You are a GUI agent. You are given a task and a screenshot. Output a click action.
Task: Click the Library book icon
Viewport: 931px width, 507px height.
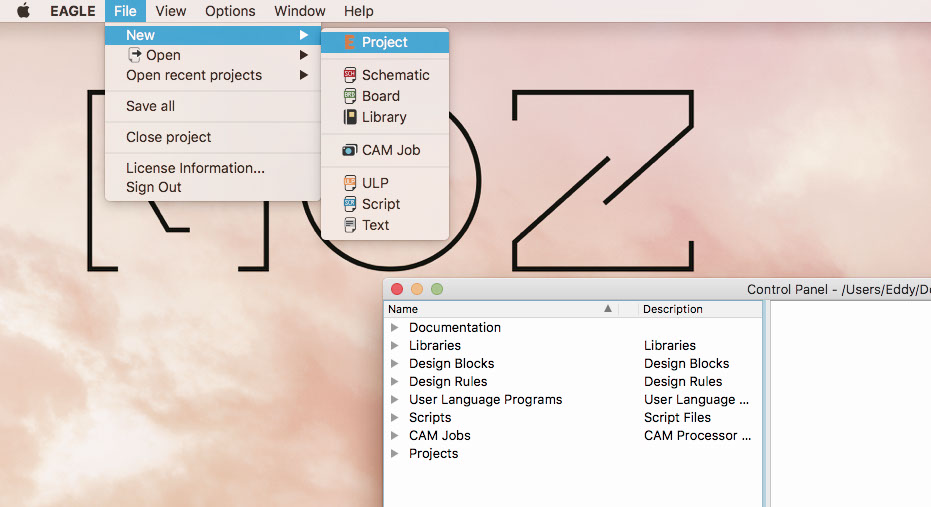pyautogui.click(x=350, y=117)
